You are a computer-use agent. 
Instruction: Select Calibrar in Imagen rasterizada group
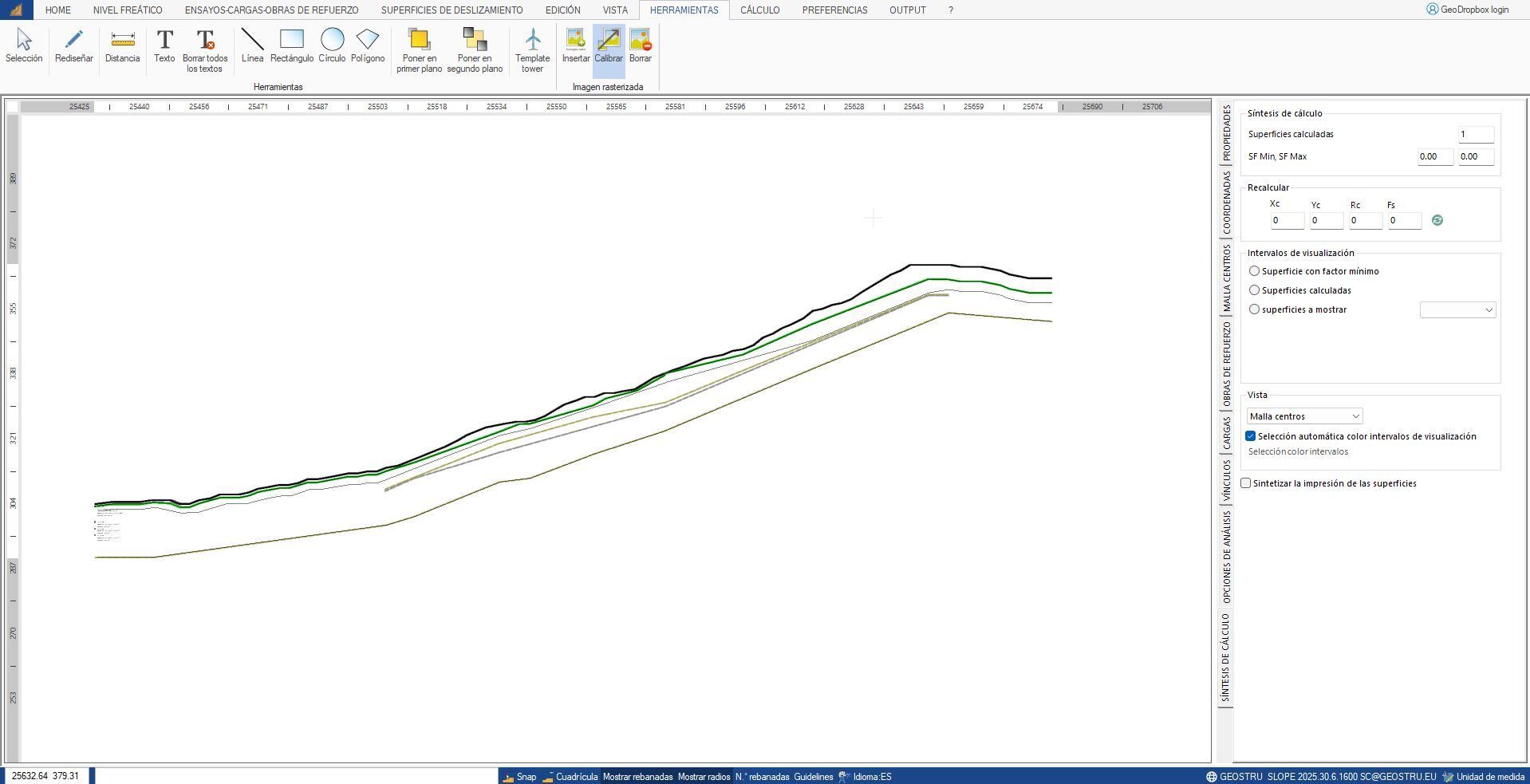609,48
